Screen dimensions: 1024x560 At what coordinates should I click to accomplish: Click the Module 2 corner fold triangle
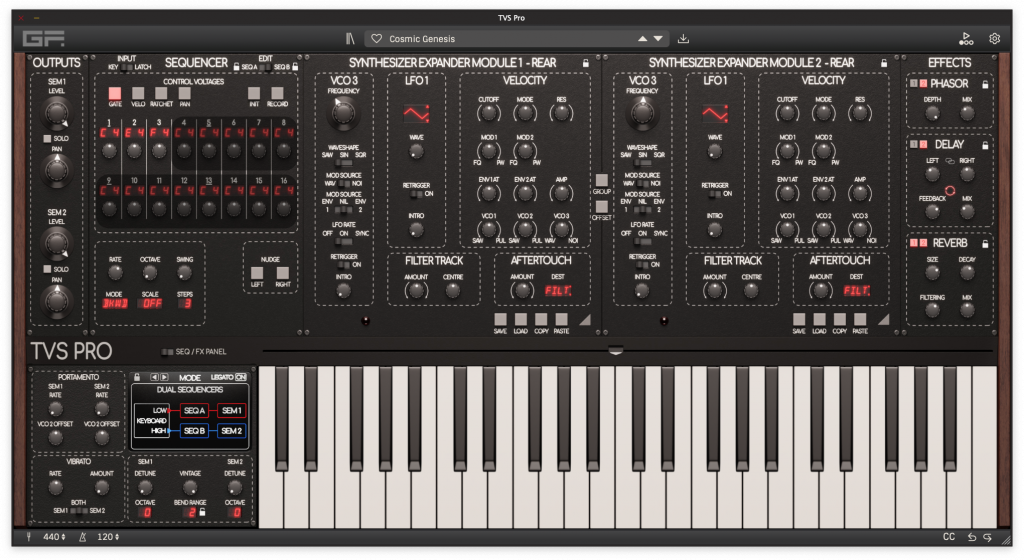[883, 319]
